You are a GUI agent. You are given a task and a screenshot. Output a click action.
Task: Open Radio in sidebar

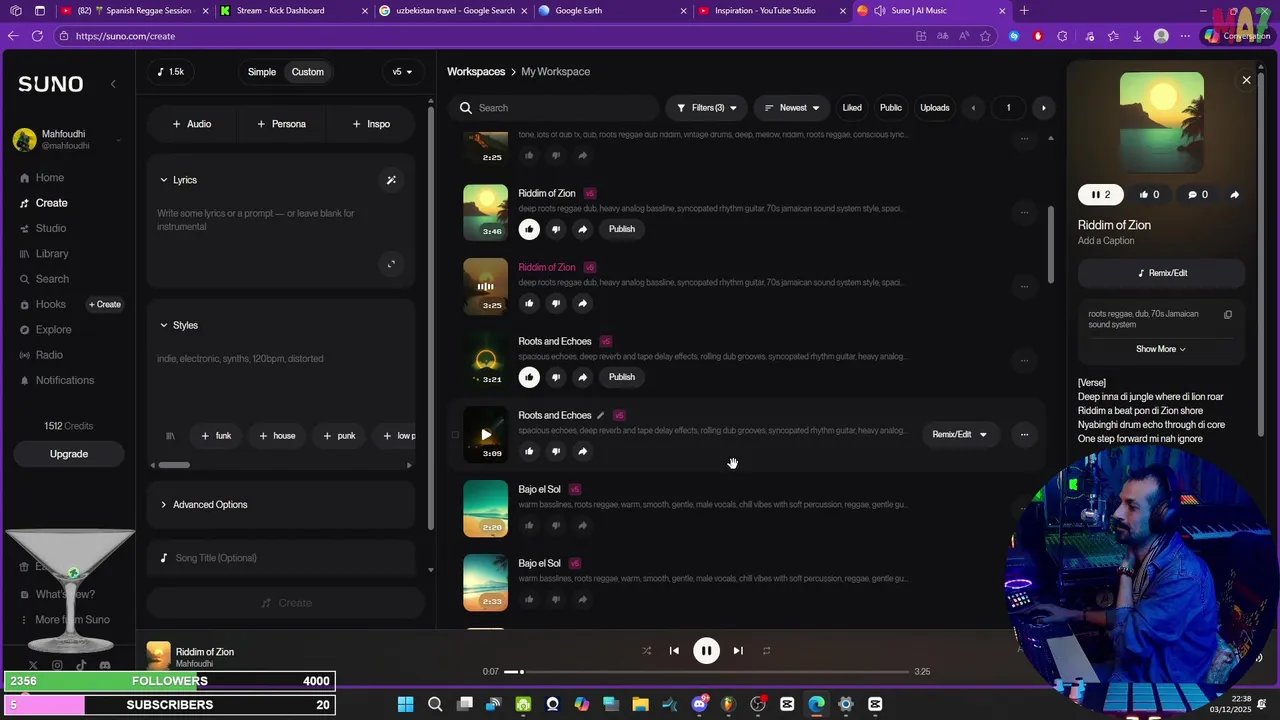pyautogui.click(x=49, y=355)
